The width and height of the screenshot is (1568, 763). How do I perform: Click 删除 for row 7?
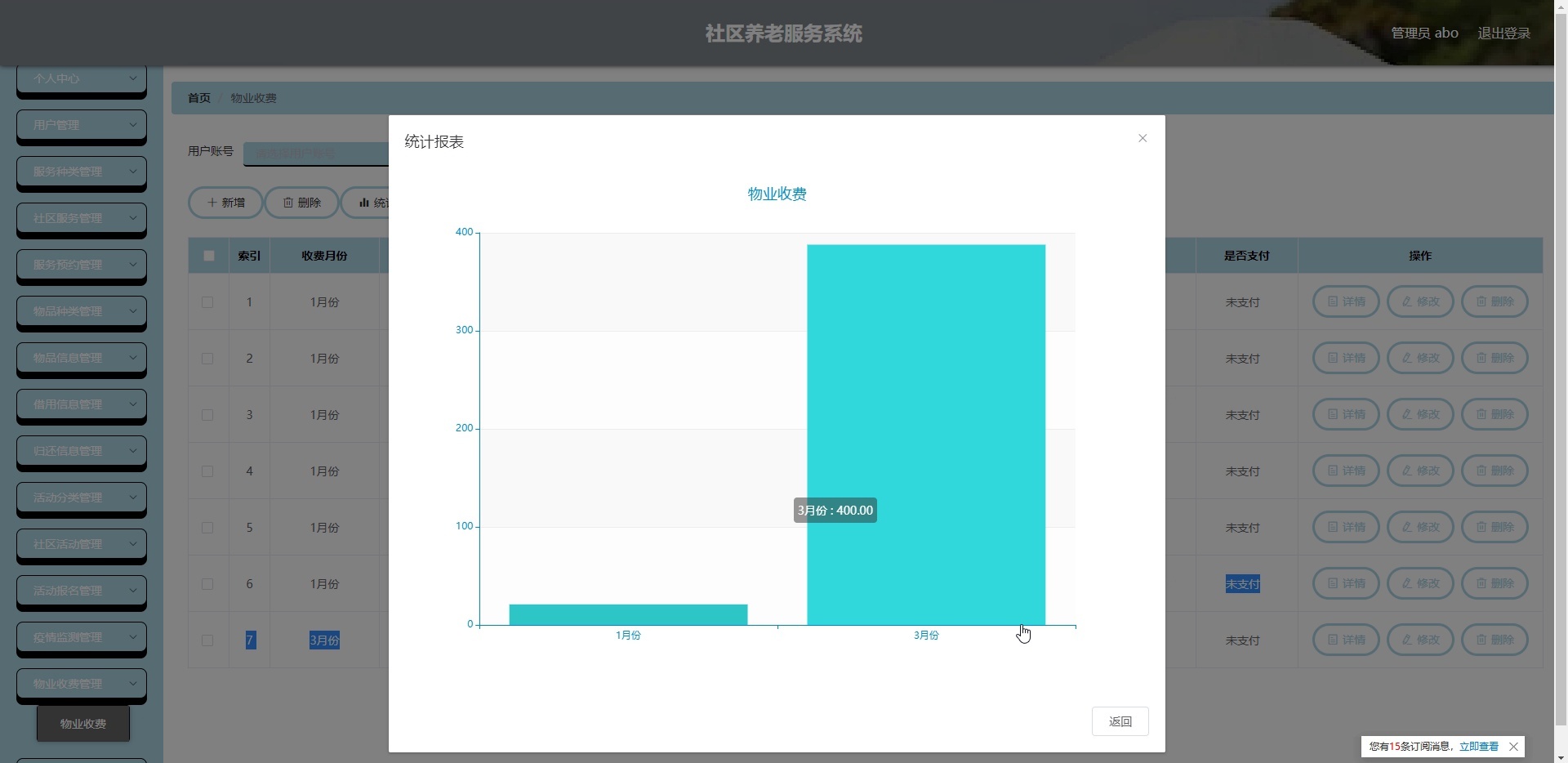[x=1494, y=640]
